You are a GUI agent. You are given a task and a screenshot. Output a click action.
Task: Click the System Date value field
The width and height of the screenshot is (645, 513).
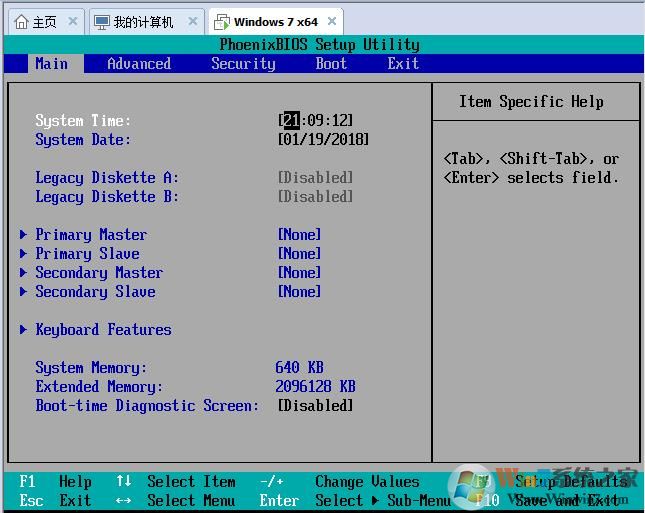tap(323, 140)
